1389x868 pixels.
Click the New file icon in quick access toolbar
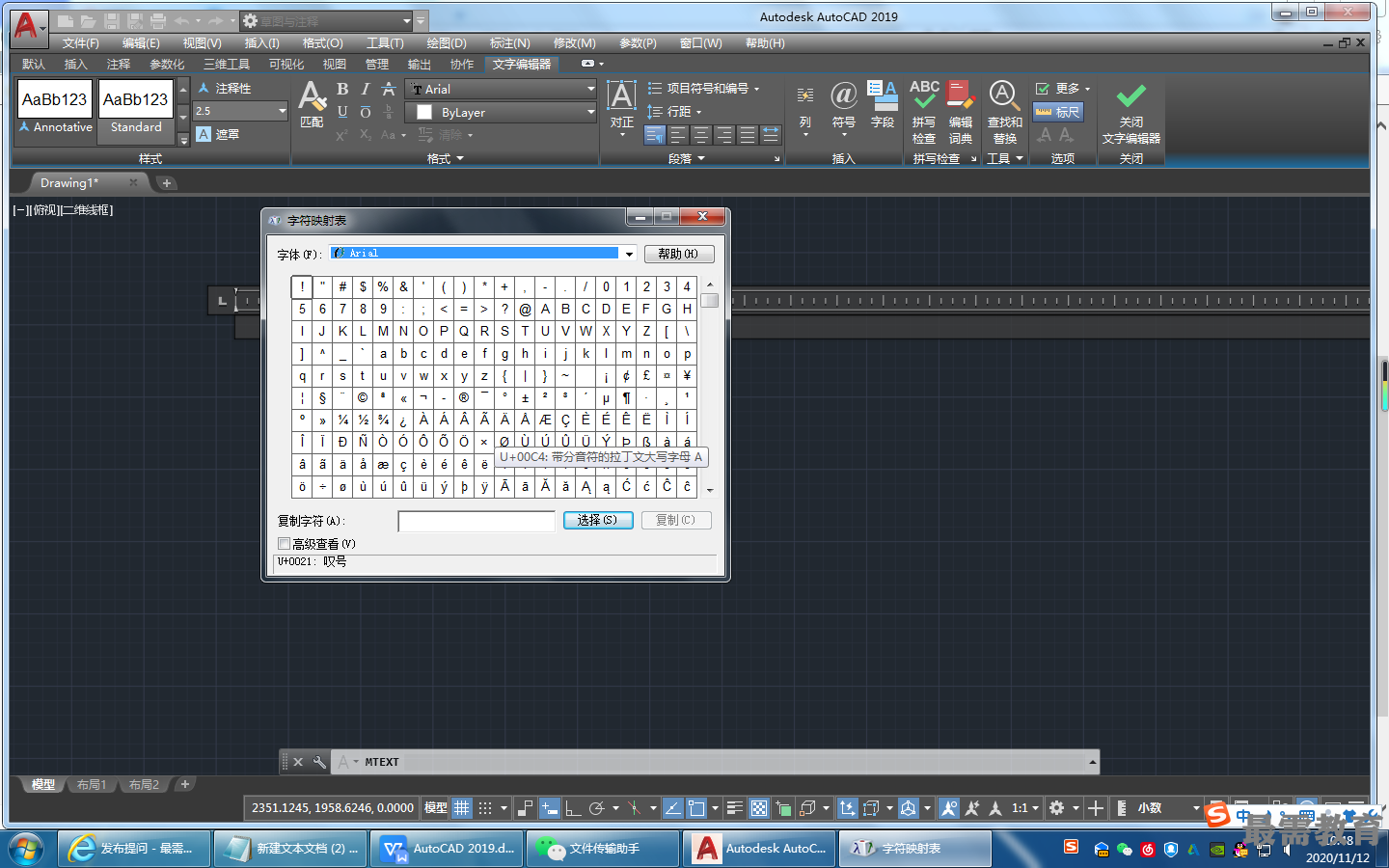(66, 20)
